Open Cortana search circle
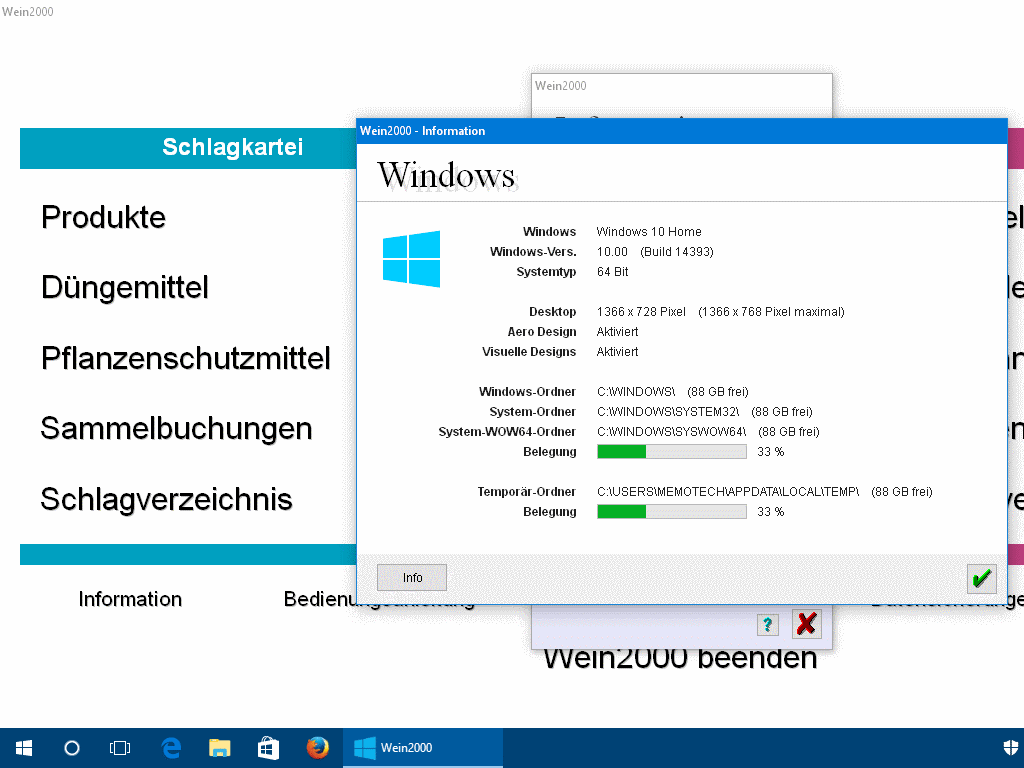The image size is (1024, 768). (x=72, y=747)
